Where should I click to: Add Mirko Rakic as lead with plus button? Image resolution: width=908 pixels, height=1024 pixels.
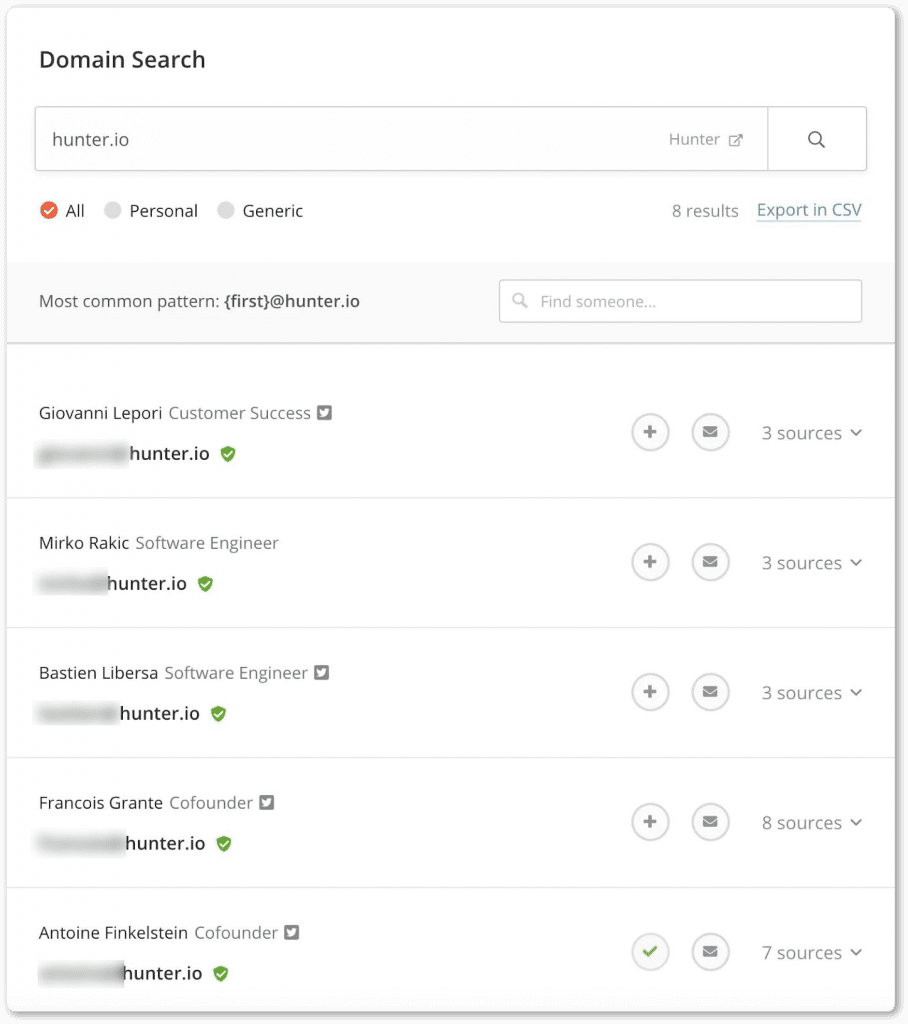click(x=650, y=562)
